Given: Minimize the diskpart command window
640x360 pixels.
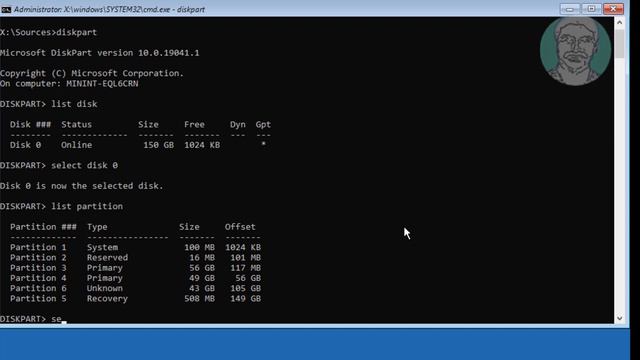Looking at the screenshot, I should coord(570,9).
